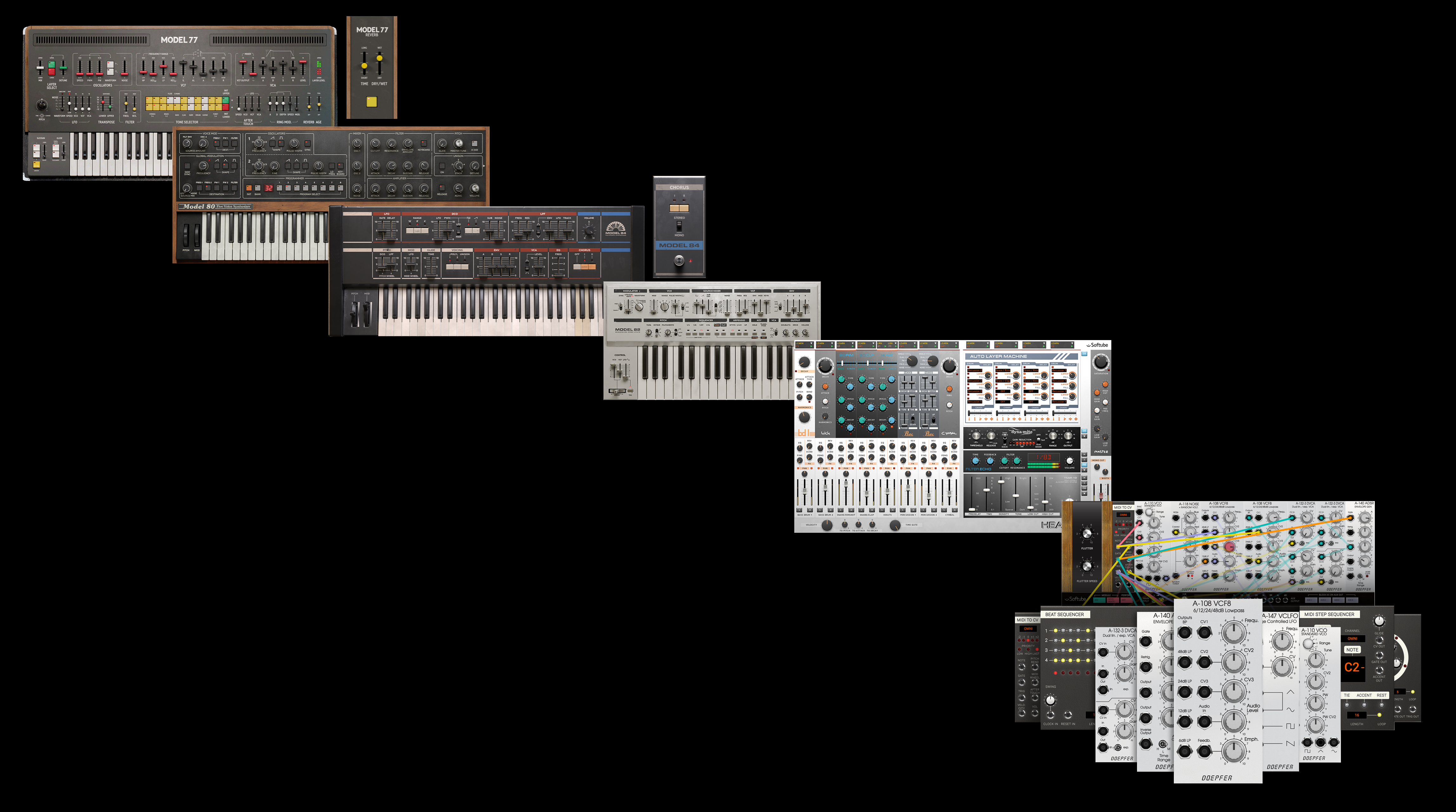Click the Softube logo in Heartbeat
The height and width of the screenshot is (812, 1456).
(1097, 345)
